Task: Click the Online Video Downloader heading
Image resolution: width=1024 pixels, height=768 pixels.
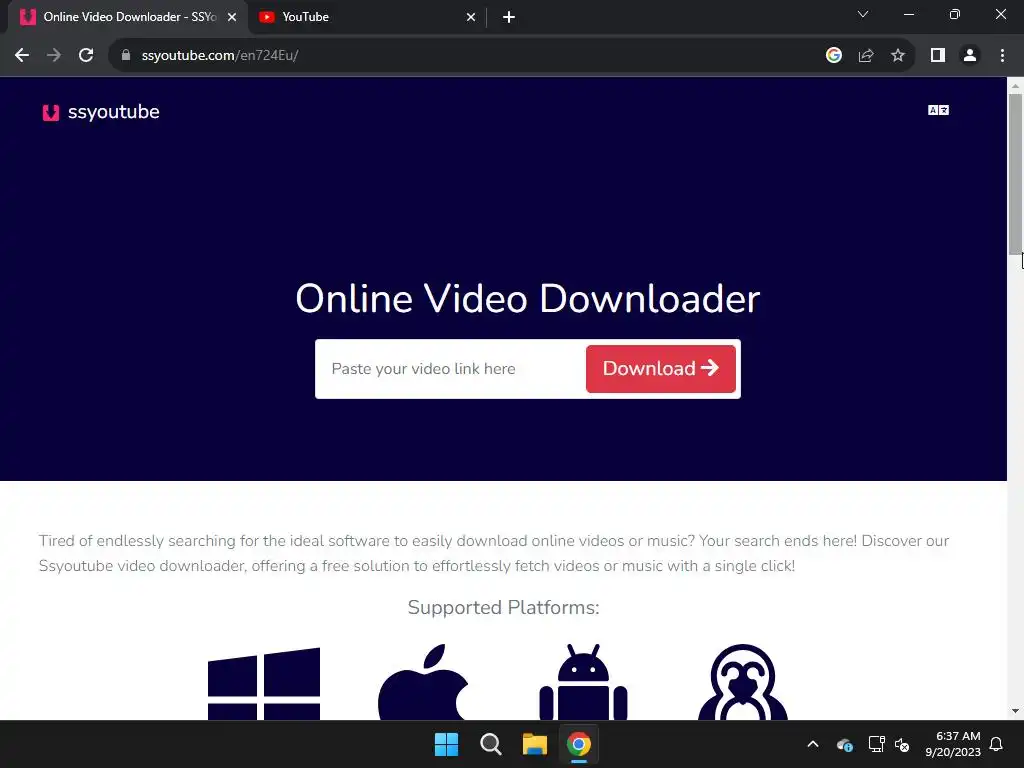Action: coord(528,299)
